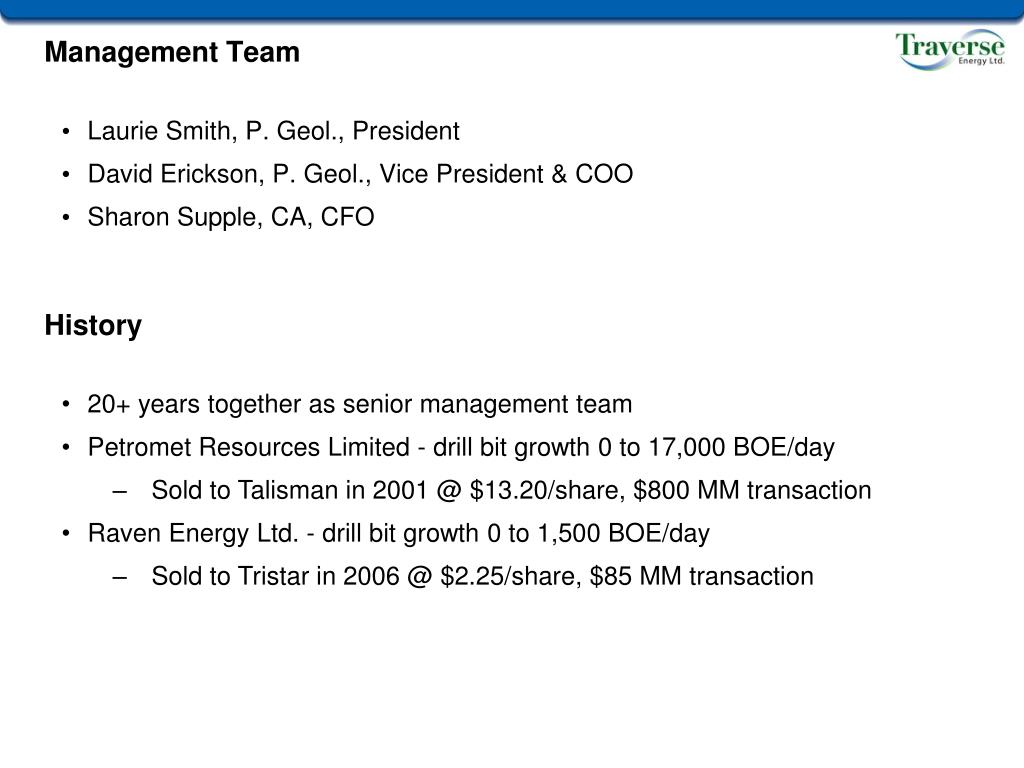Click the David Erickson Vice President line
The image size is (1024, 768).
point(360,174)
